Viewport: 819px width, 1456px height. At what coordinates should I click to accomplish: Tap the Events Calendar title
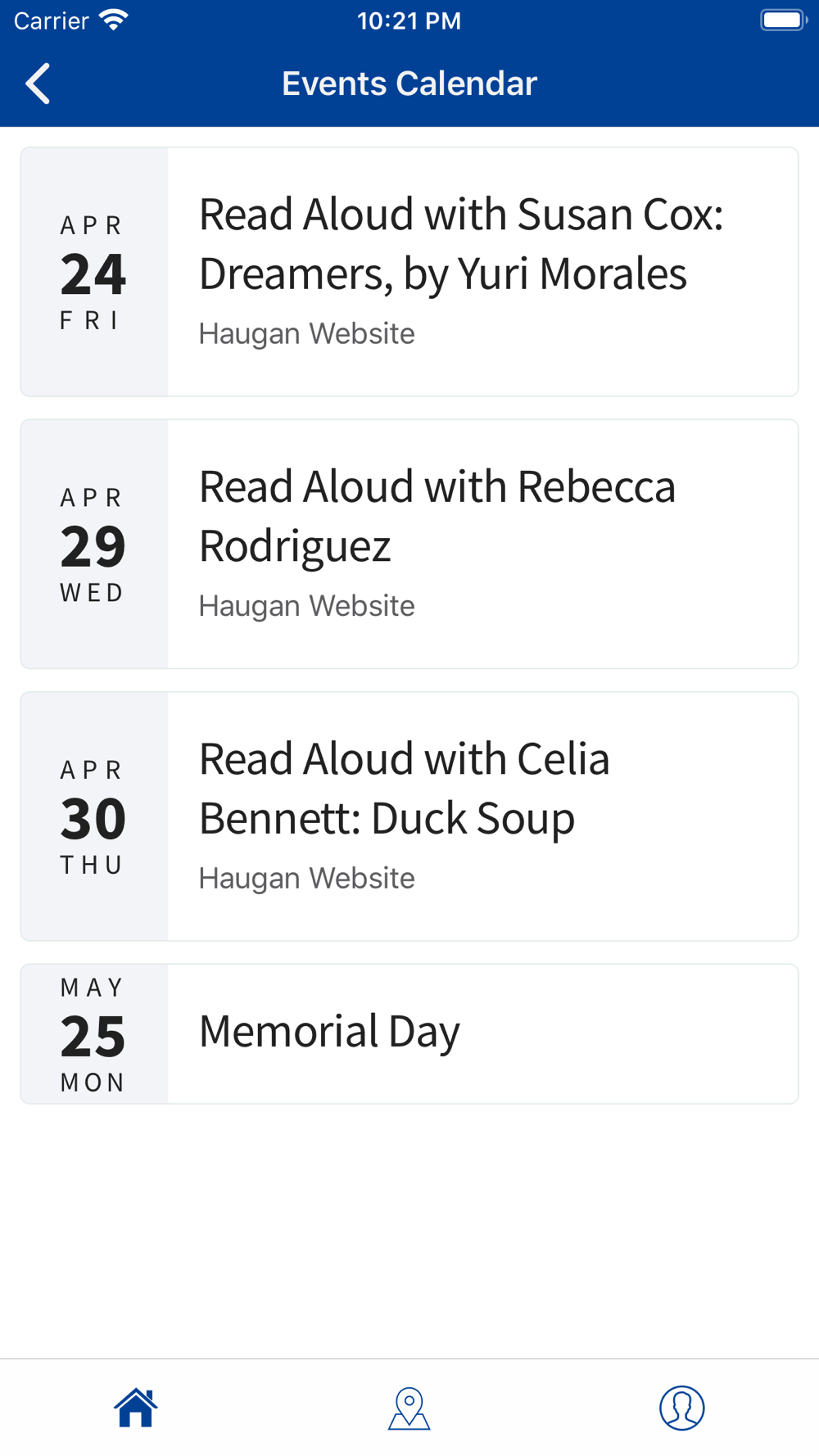[x=409, y=84]
